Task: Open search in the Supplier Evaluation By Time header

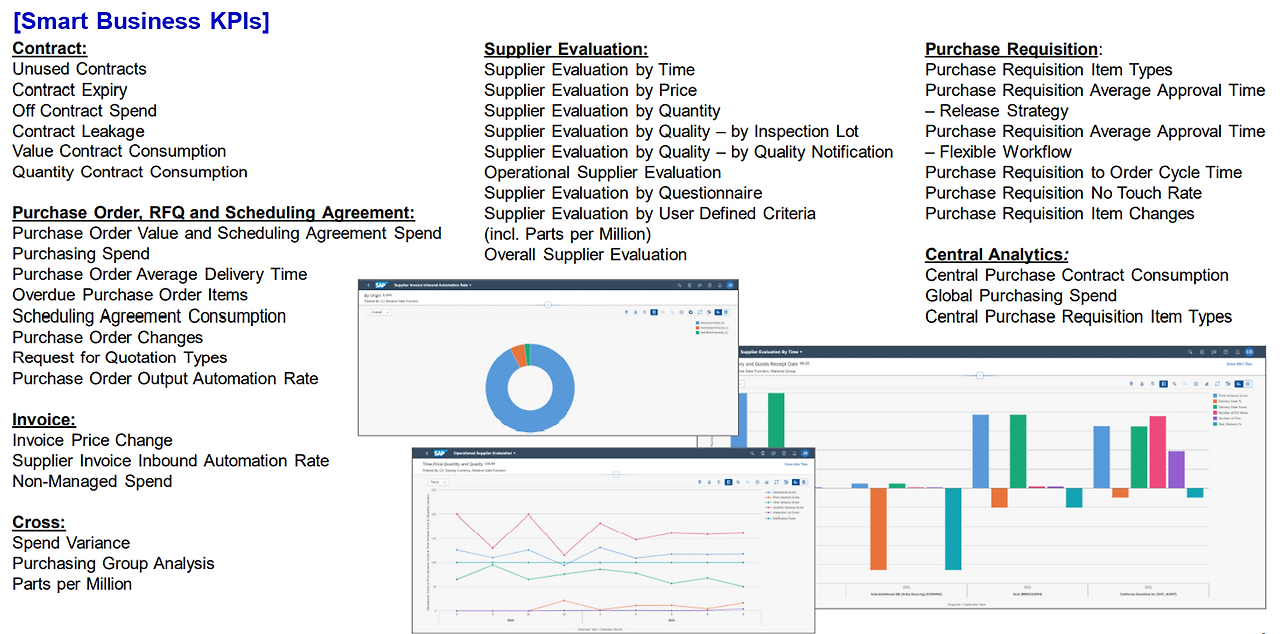Action: [1188, 352]
